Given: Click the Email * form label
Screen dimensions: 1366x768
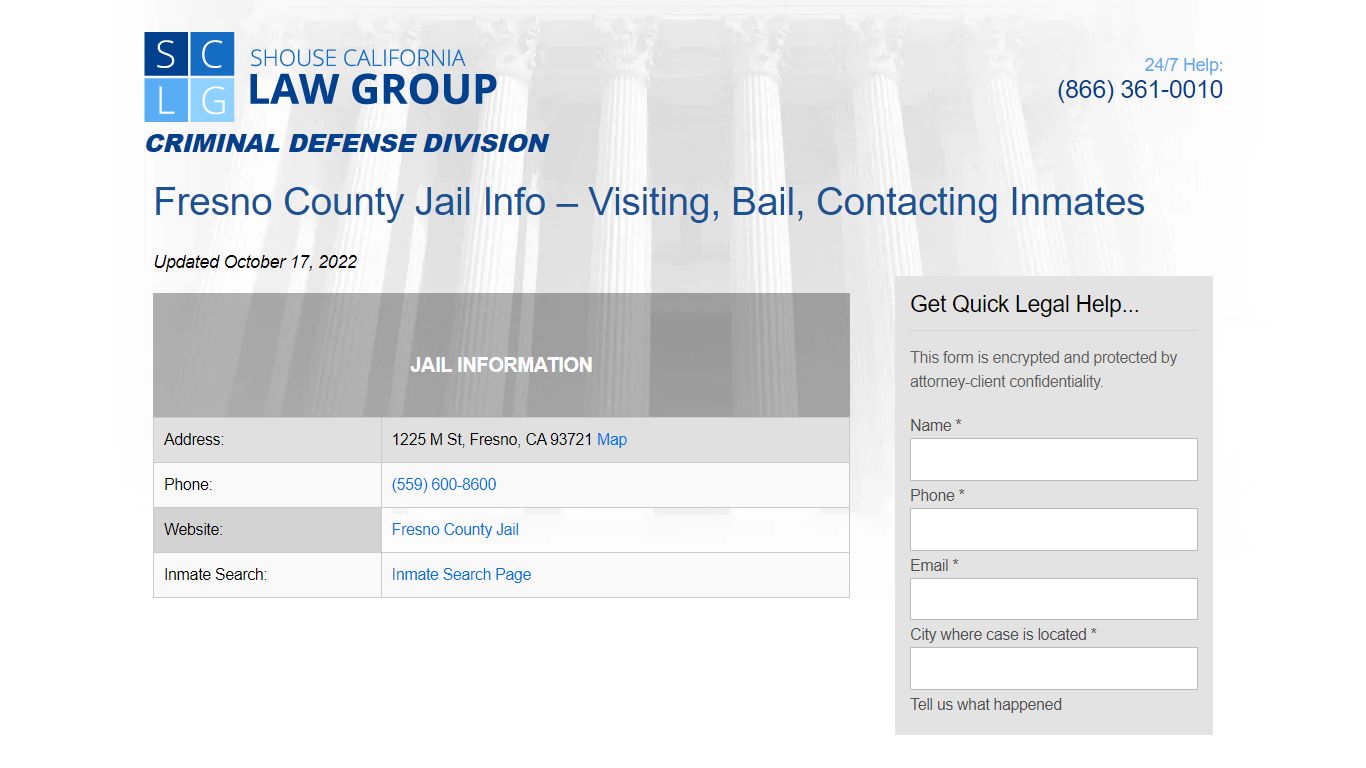Looking at the screenshot, I should (934, 565).
